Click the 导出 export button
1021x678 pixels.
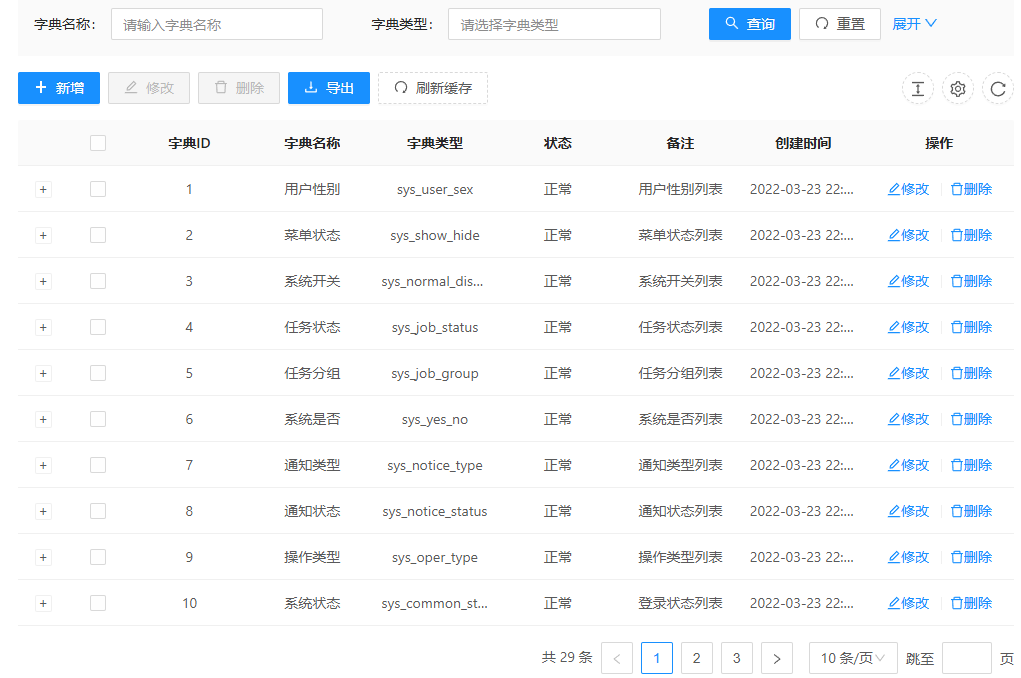[x=329, y=88]
